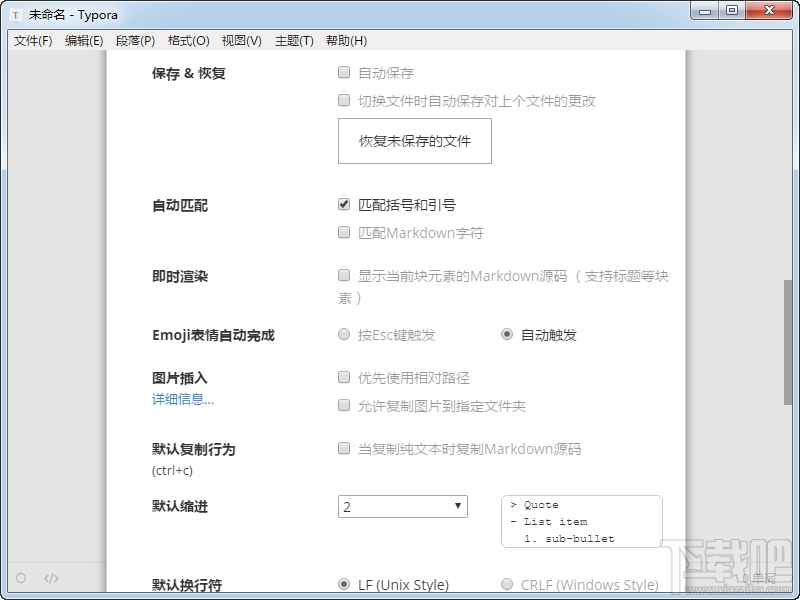Open the 文件(F) menu
The height and width of the screenshot is (600, 800).
(x=33, y=41)
